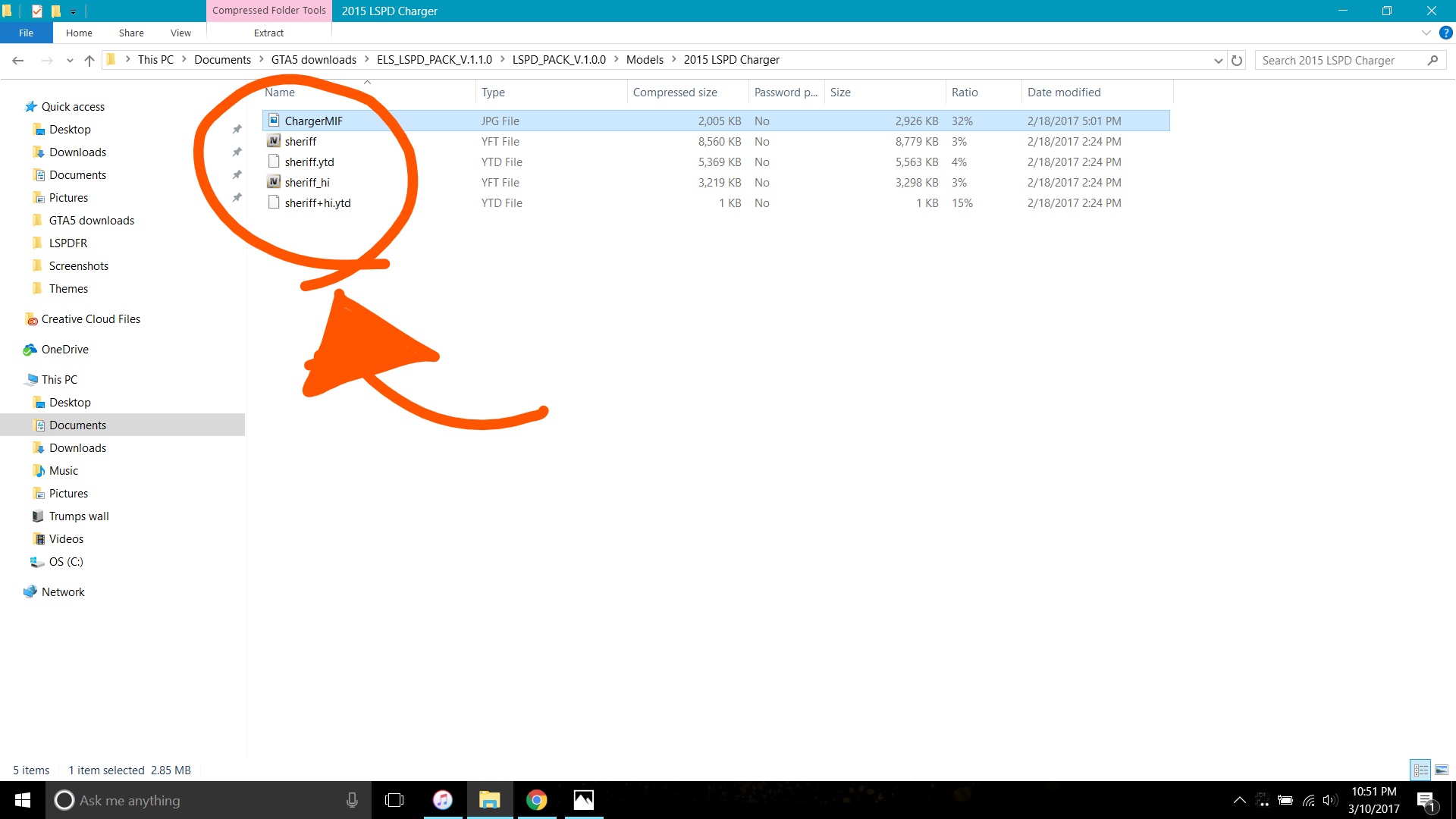Open the Explorer help icon
1456x819 pixels.
coord(1445,33)
